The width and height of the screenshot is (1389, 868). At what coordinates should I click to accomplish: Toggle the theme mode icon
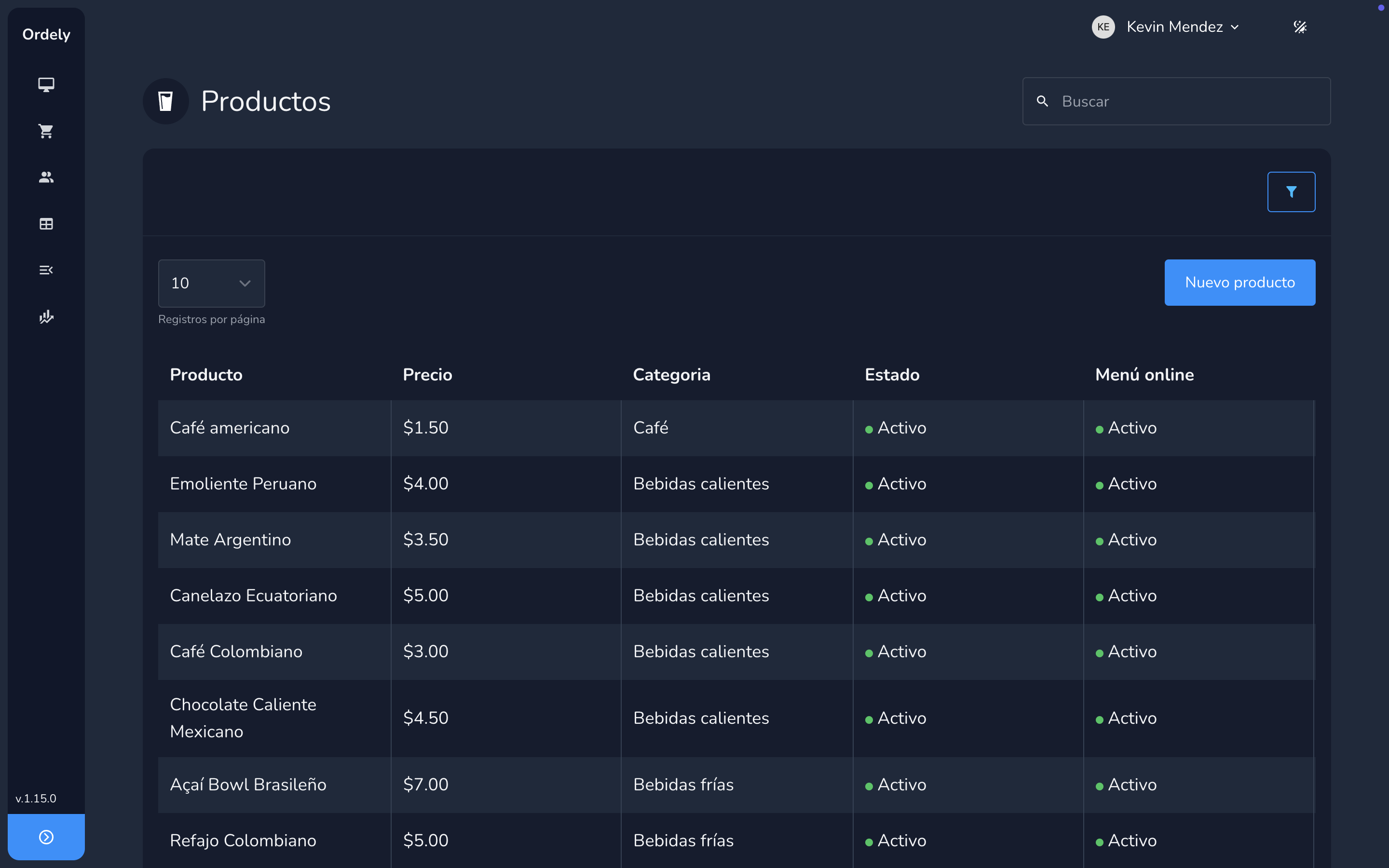[1299, 27]
